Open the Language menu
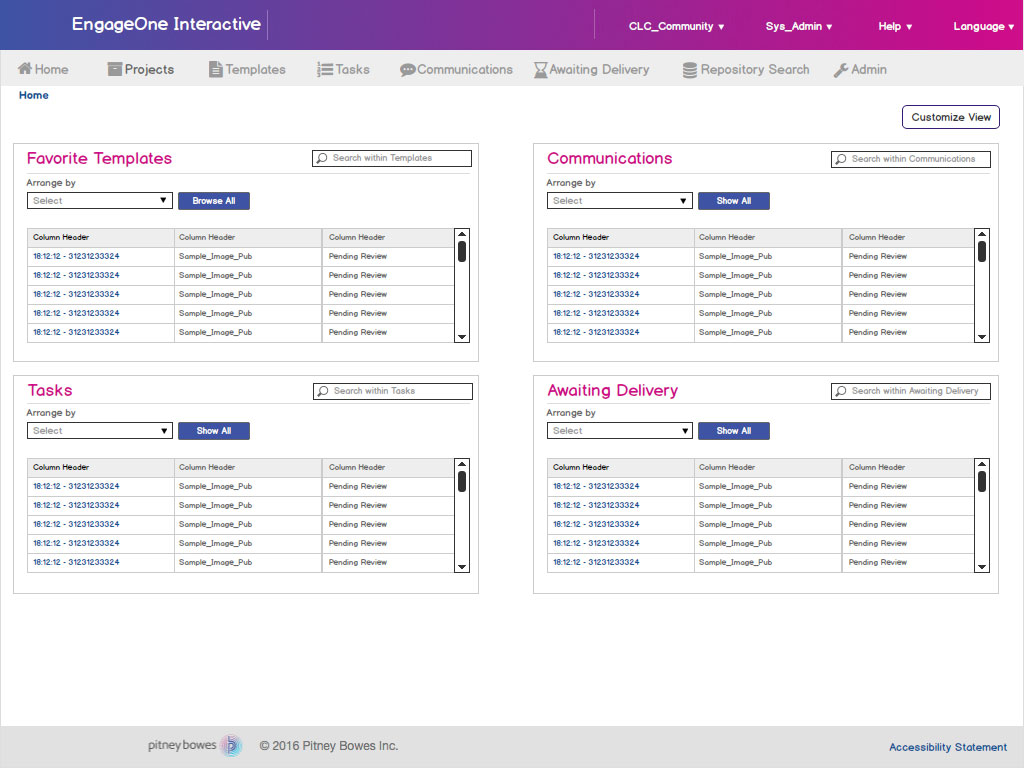This screenshot has width=1024, height=768. 984,27
